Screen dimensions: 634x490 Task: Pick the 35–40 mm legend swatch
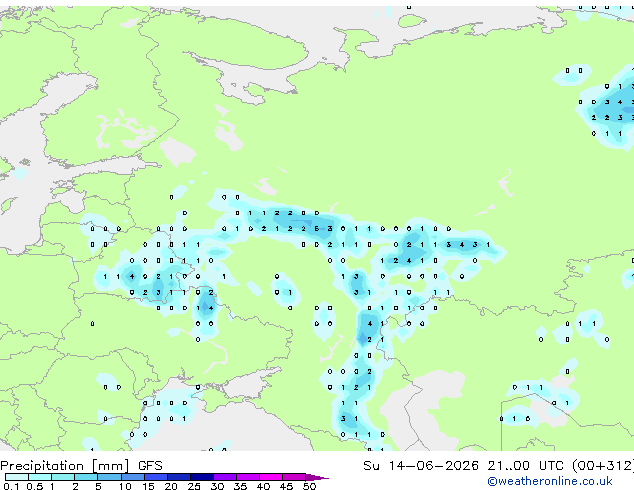[x=248, y=477]
